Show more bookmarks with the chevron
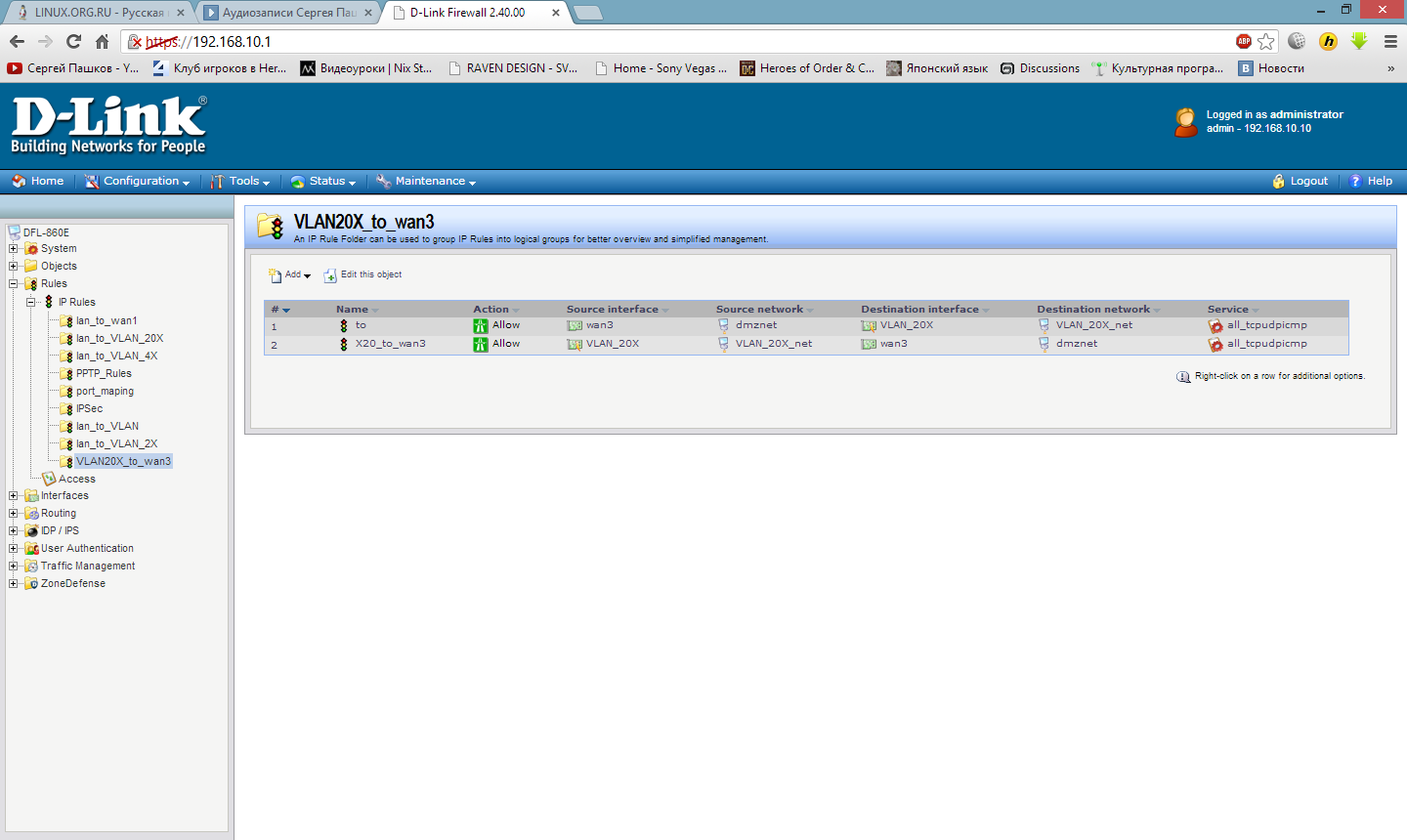Screen dimensions: 1407x840 1390,68
